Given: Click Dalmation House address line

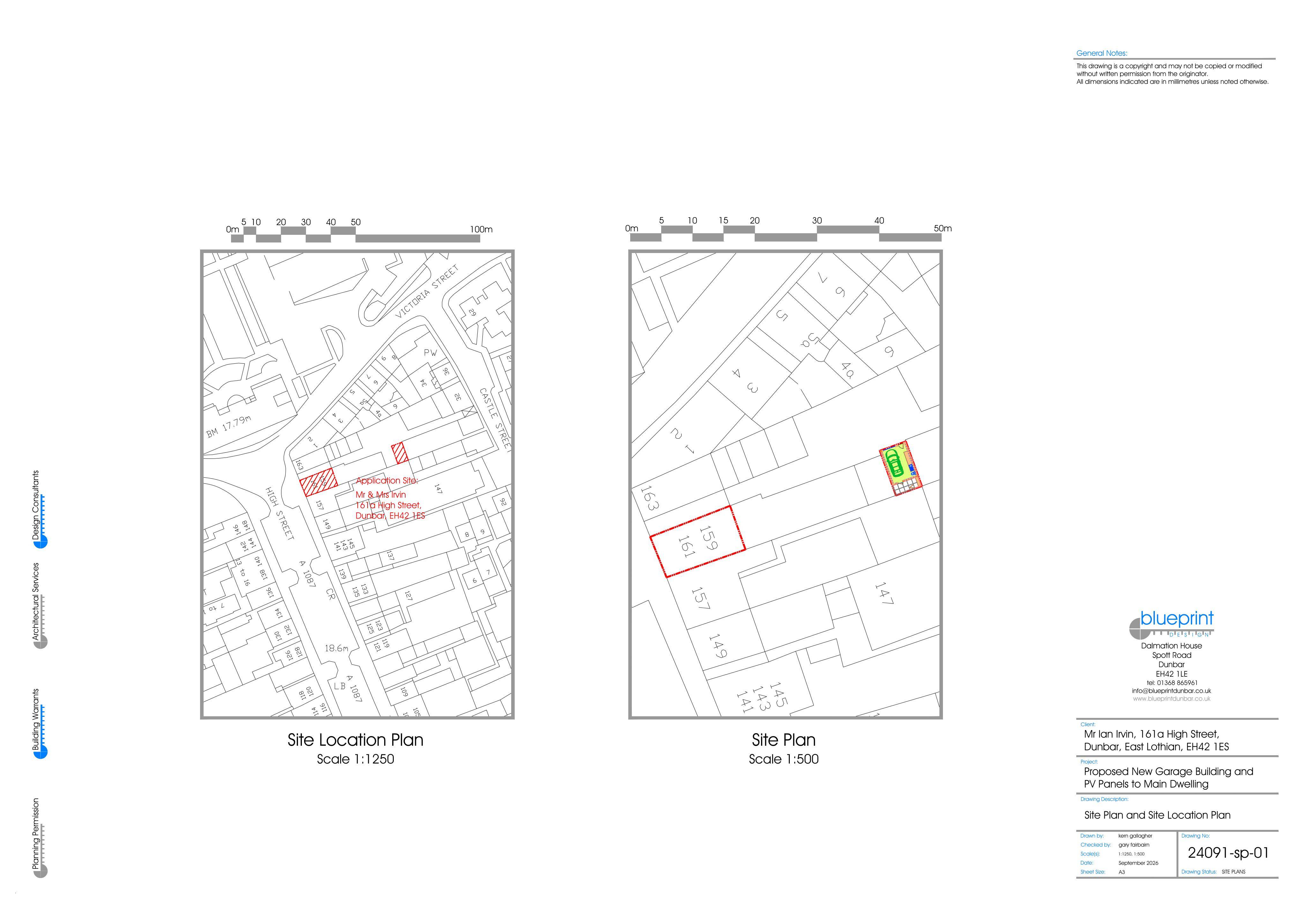Looking at the screenshot, I should point(1171,645).
